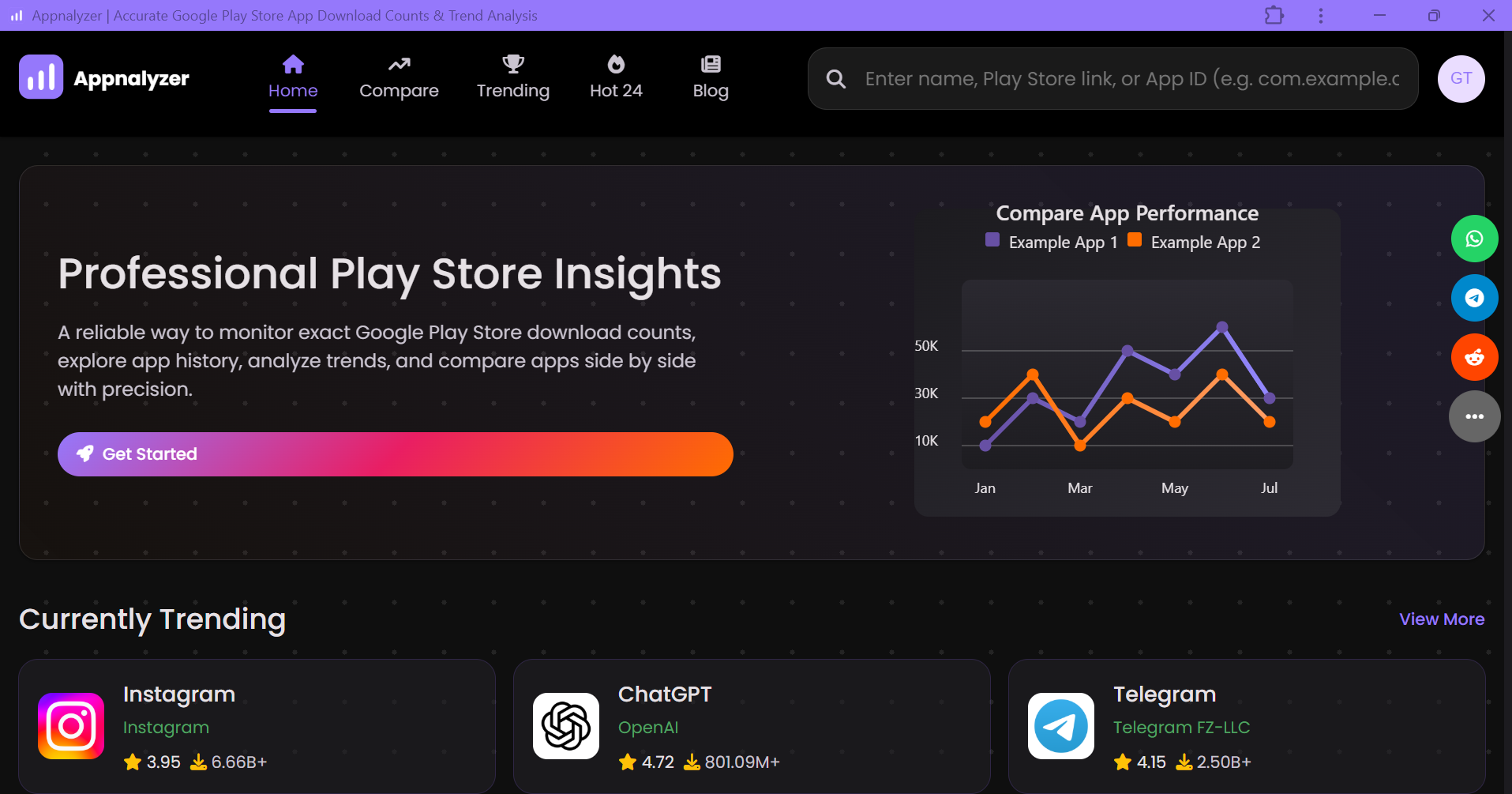The image size is (1512, 794).
Task: Click the search magnifier icon
Action: (836, 78)
